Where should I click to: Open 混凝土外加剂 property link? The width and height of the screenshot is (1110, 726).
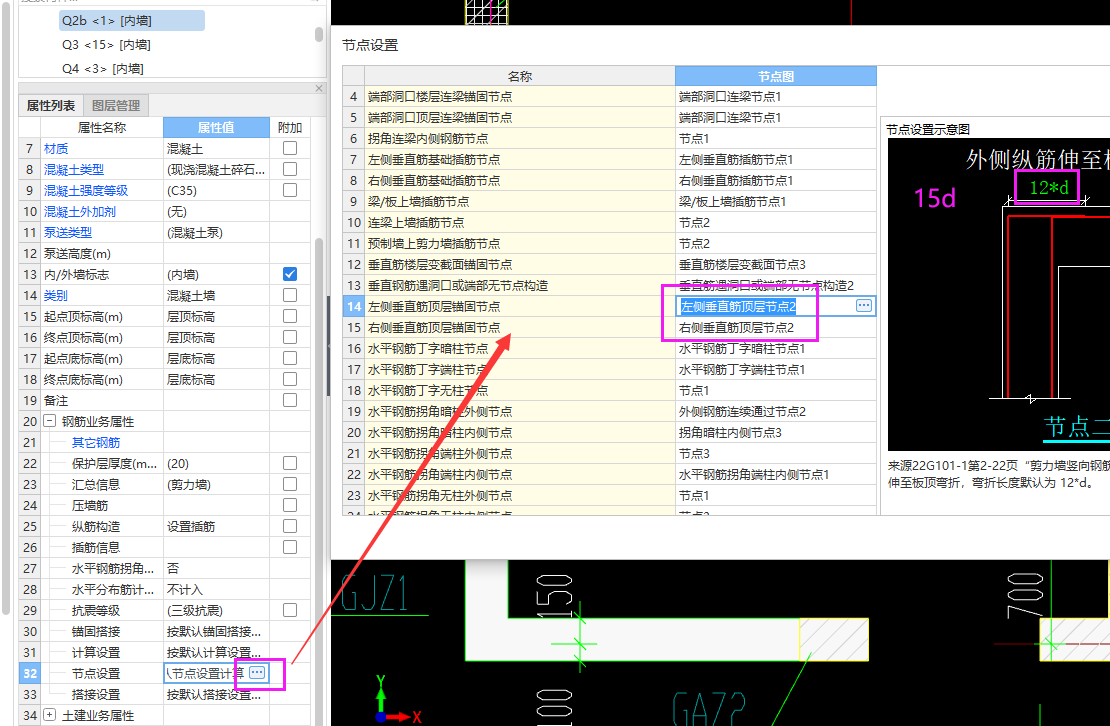79,212
